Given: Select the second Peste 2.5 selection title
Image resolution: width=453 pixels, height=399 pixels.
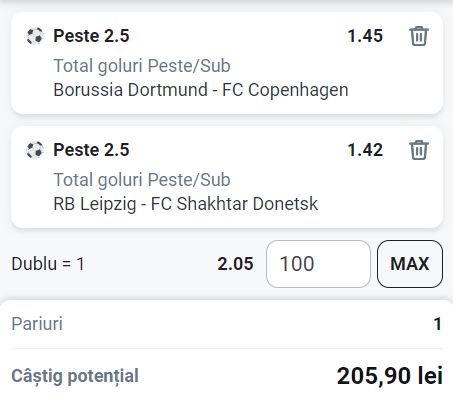Looking at the screenshot, I should pyautogui.click(x=91, y=150).
